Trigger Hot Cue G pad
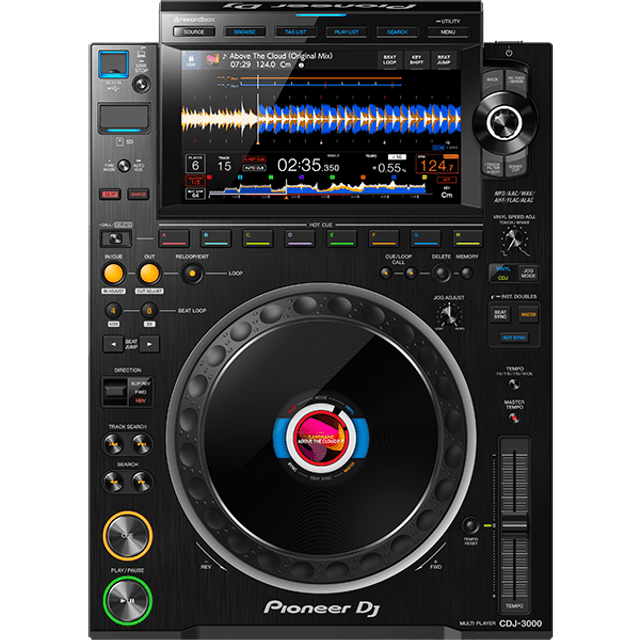This screenshot has width=640, height=640. click(426, 239)
